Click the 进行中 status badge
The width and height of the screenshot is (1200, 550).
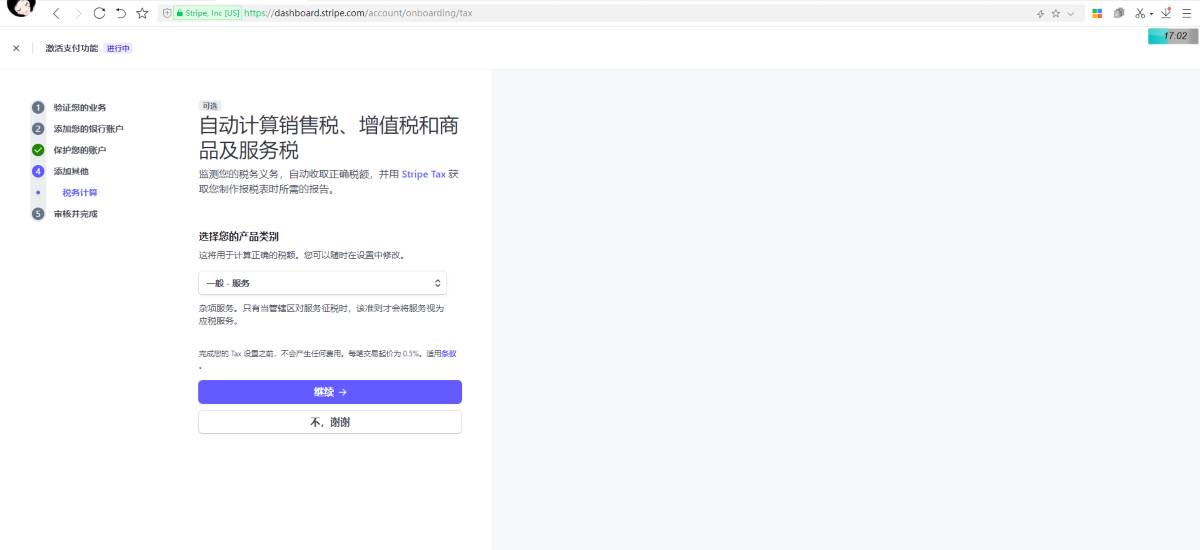[x=118, y=48]
